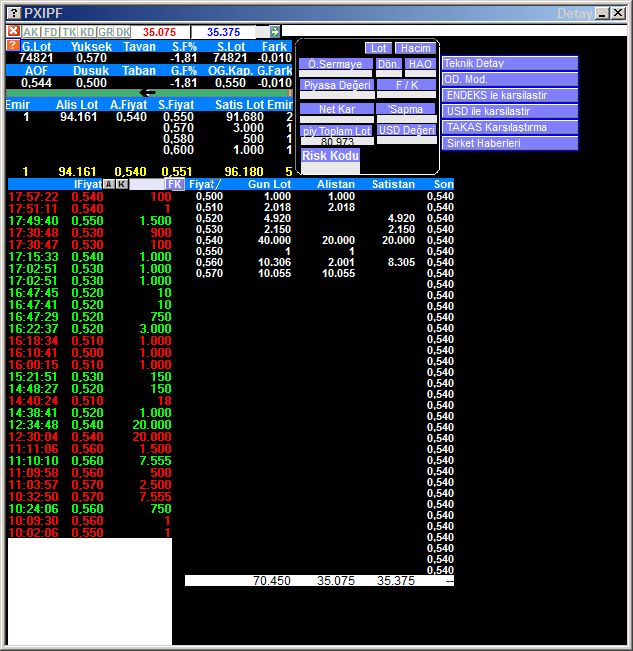Click the GR toolbar icon

click(x=105, y=32)
